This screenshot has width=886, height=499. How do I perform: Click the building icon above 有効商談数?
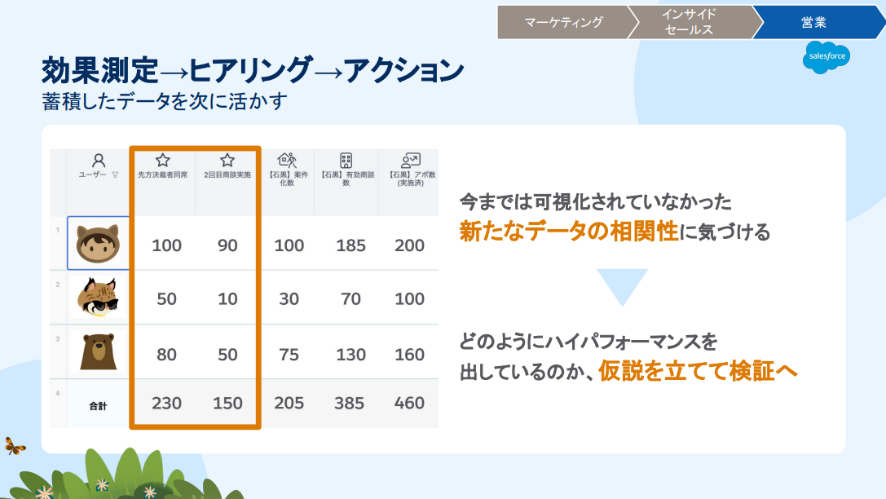click(x=346, y=159)
